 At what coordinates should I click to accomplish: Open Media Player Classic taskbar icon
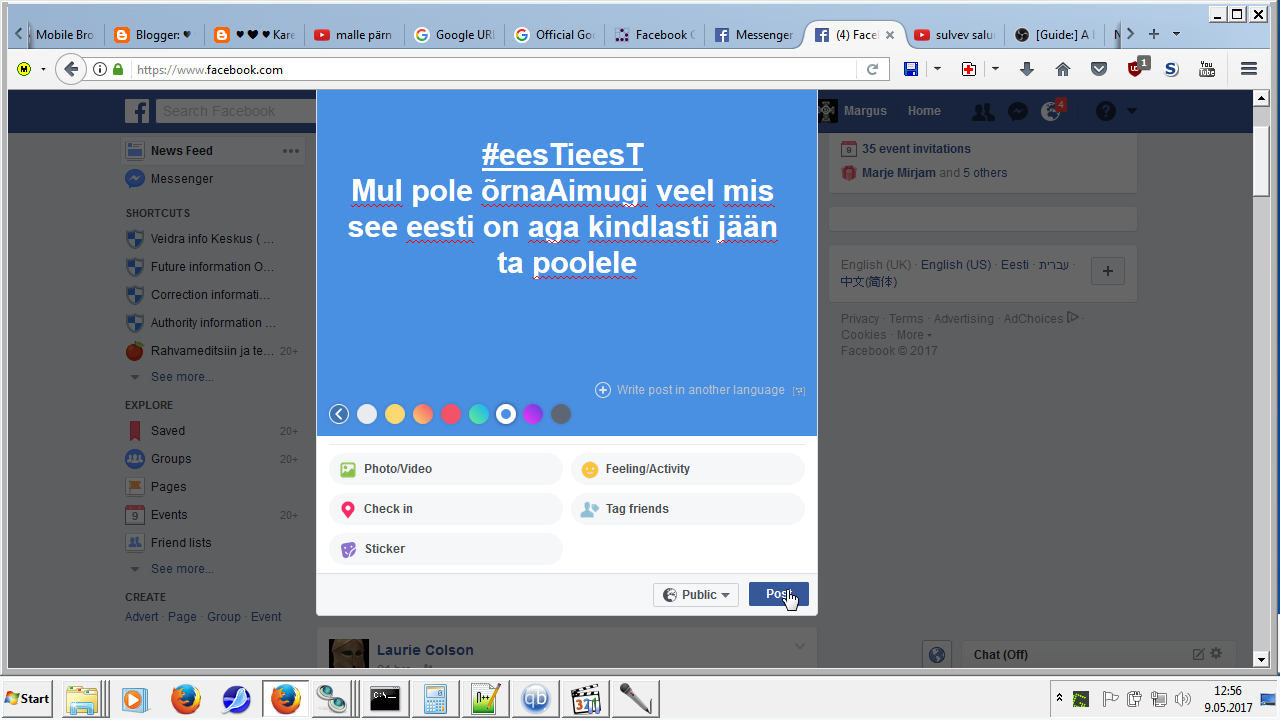tap(585, 698)
